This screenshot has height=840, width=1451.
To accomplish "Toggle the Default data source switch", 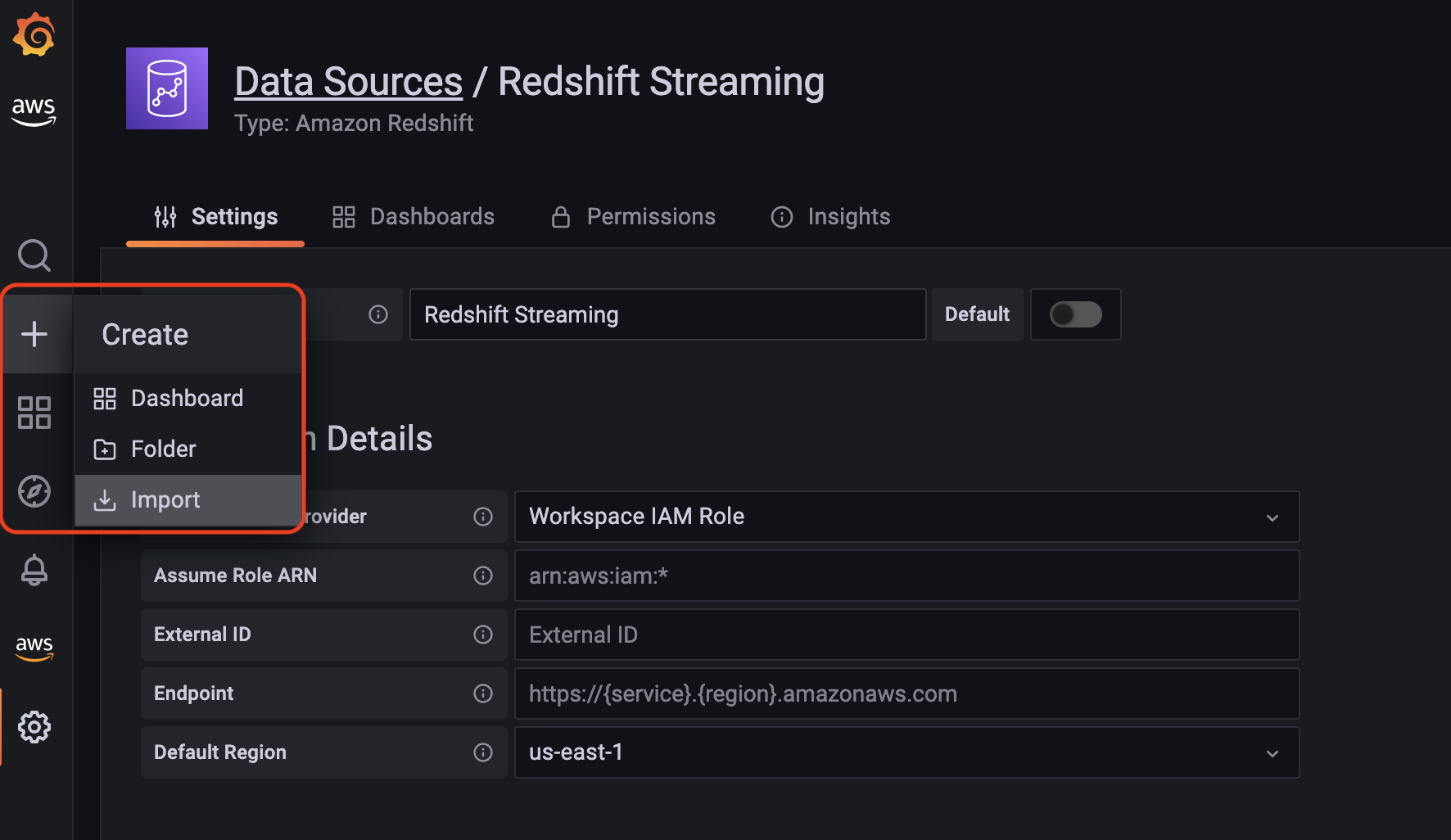I will click(x=1076, y=314).
